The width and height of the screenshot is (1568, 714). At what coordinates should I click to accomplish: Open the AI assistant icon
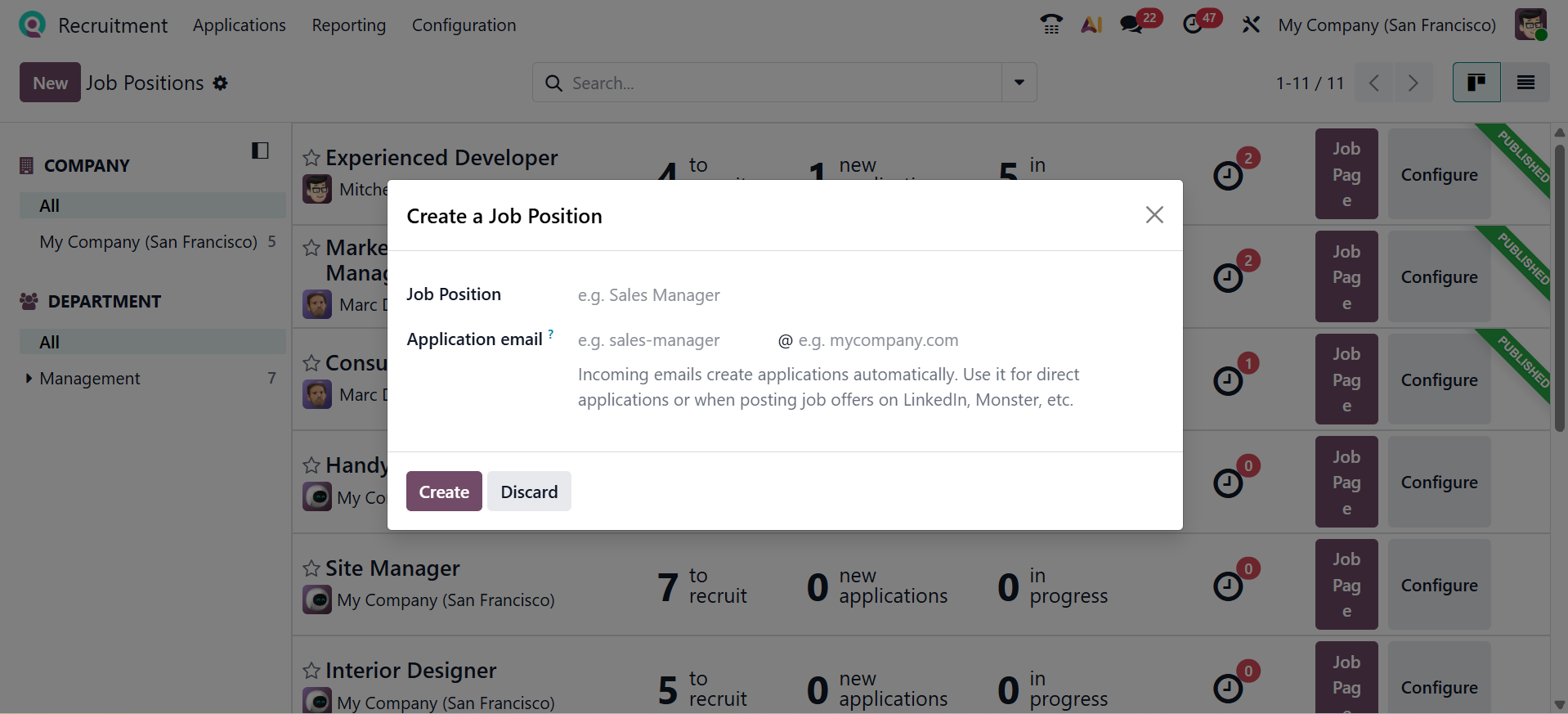coord(1091,25)
